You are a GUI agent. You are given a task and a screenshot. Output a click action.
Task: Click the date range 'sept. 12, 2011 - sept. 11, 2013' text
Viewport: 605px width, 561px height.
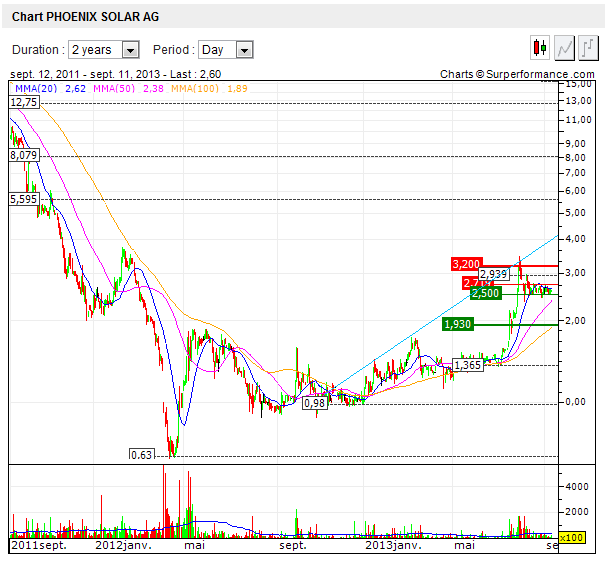(84, 74)
